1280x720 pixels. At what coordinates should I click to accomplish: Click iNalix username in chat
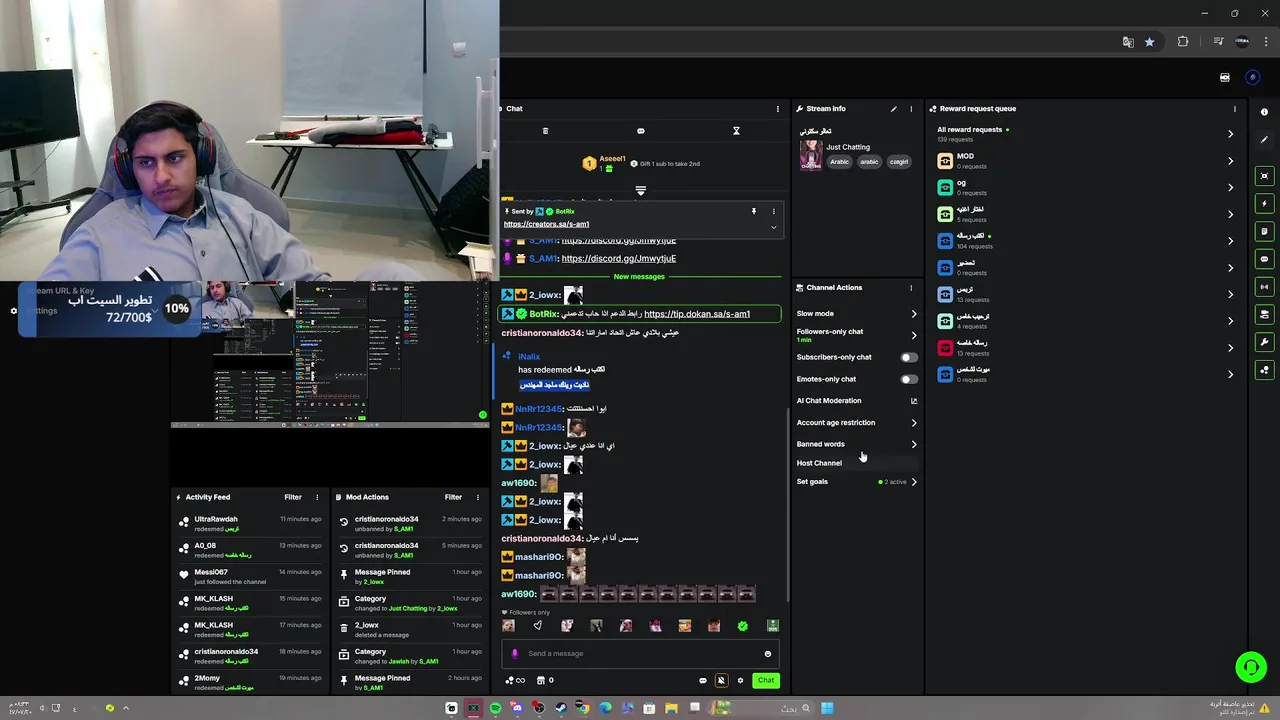pyautogui.click(x=529, y=357)
